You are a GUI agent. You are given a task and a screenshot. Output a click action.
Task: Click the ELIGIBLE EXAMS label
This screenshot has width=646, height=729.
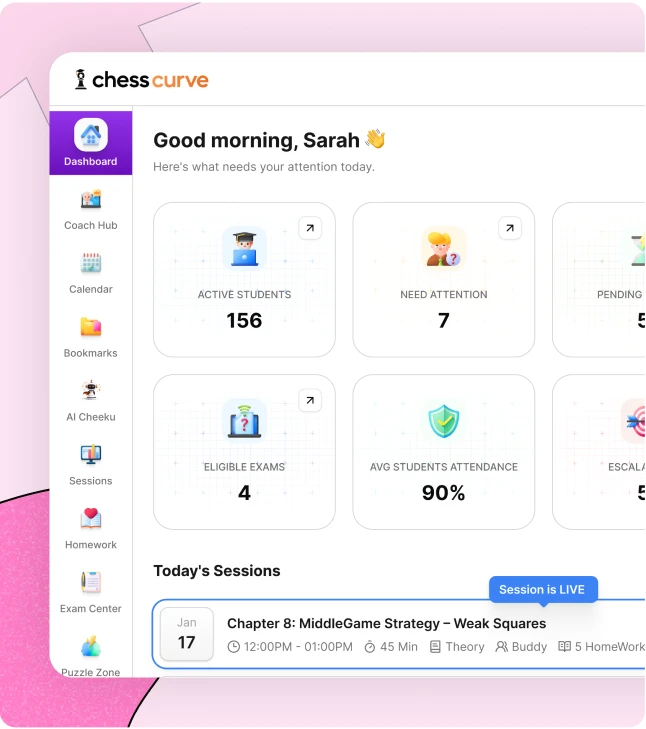pyautogui.click(x=244, y=467)
